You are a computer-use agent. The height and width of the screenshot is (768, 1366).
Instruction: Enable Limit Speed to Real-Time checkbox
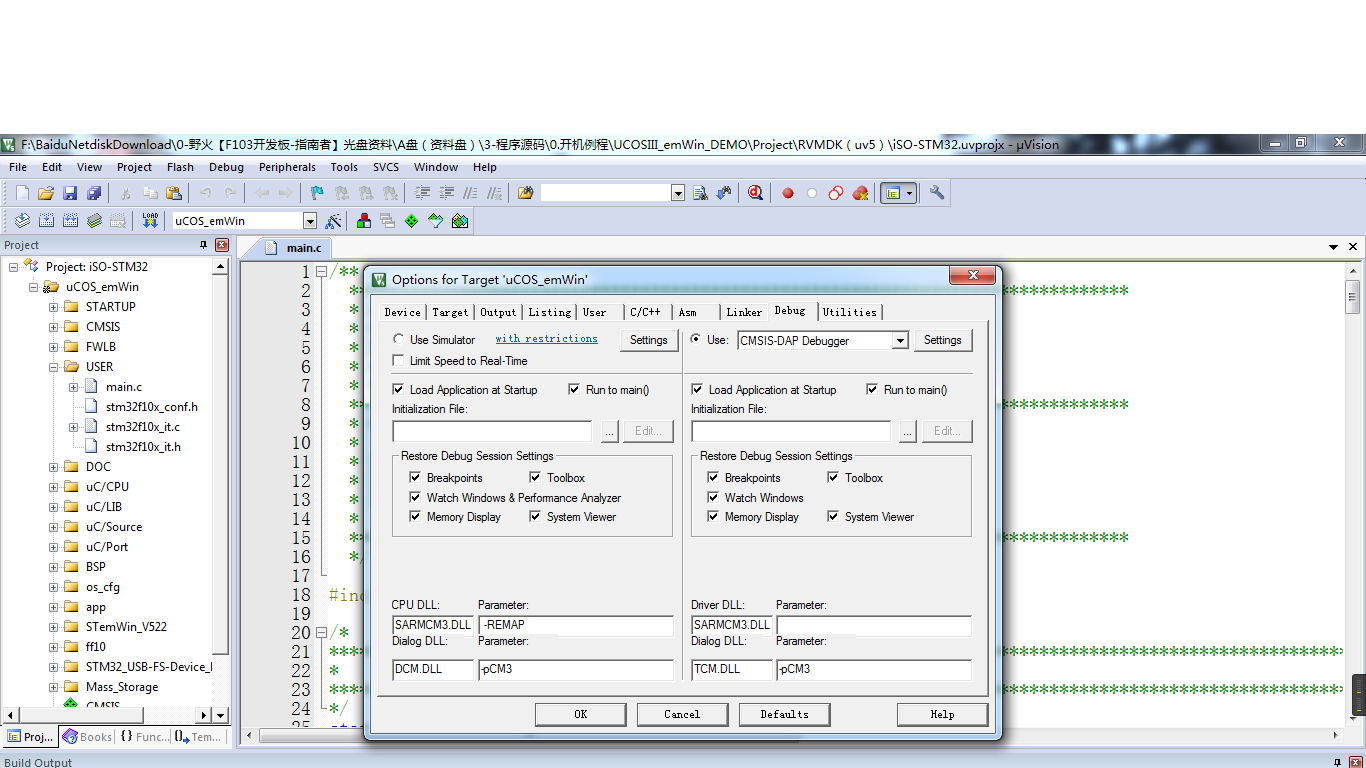400,361
